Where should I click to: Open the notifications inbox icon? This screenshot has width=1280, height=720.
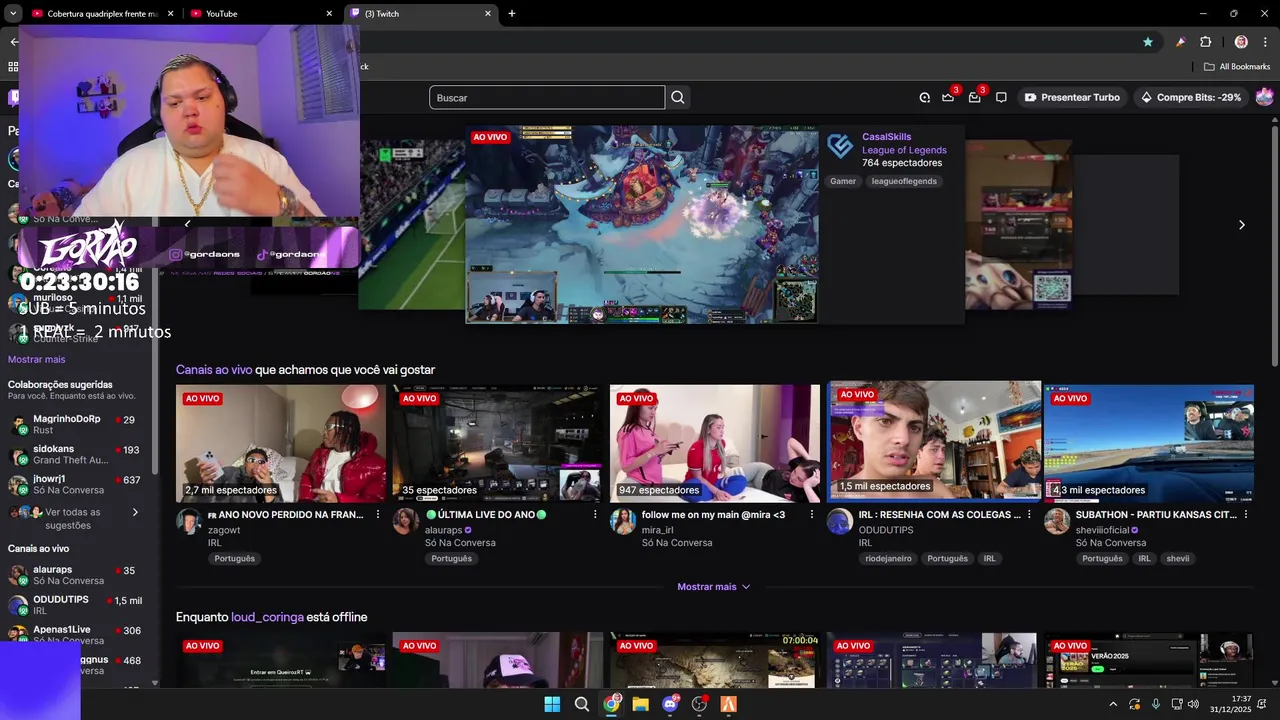click(x=974, y=97)
